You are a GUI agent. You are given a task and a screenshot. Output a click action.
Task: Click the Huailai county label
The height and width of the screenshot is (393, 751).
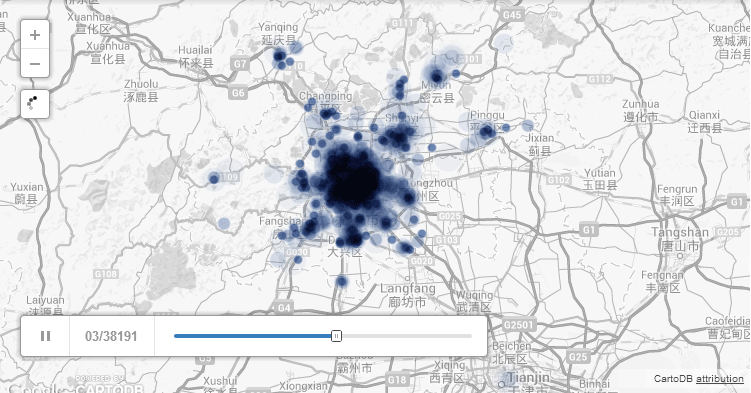pyautogui.click(x=195, y=56)
